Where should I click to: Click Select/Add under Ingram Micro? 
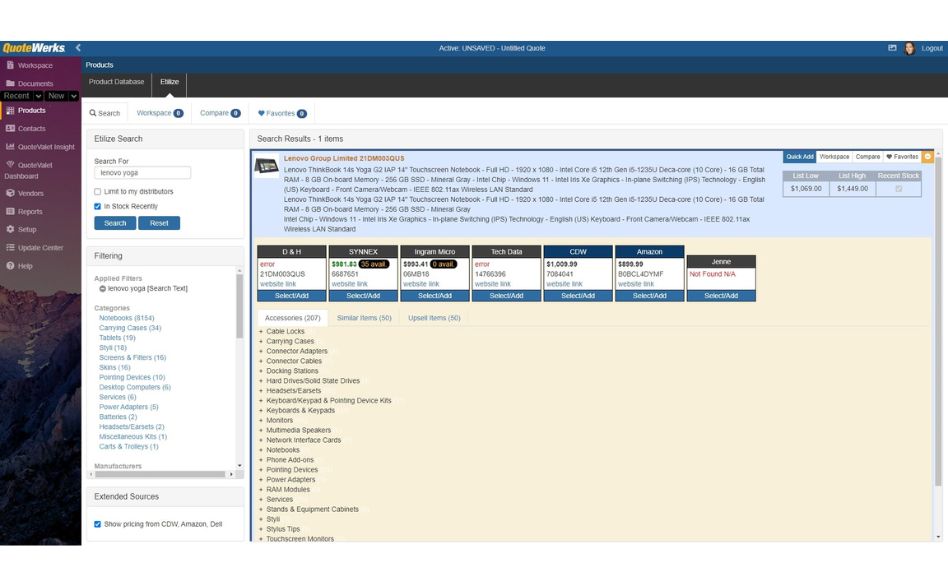coord(435,296)
